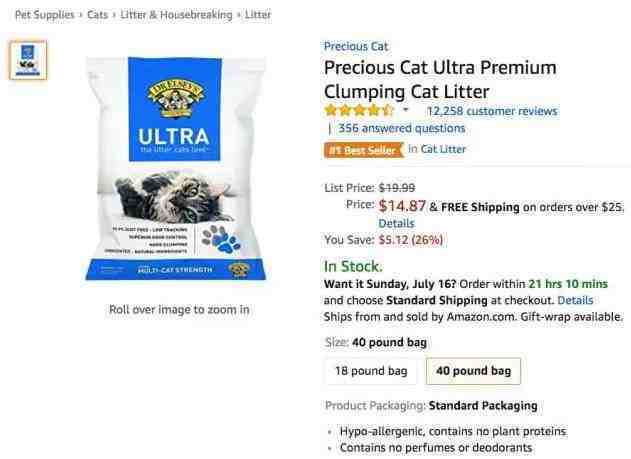
Task: Go to Litter breadcrumb
Action: pos(258,15)
